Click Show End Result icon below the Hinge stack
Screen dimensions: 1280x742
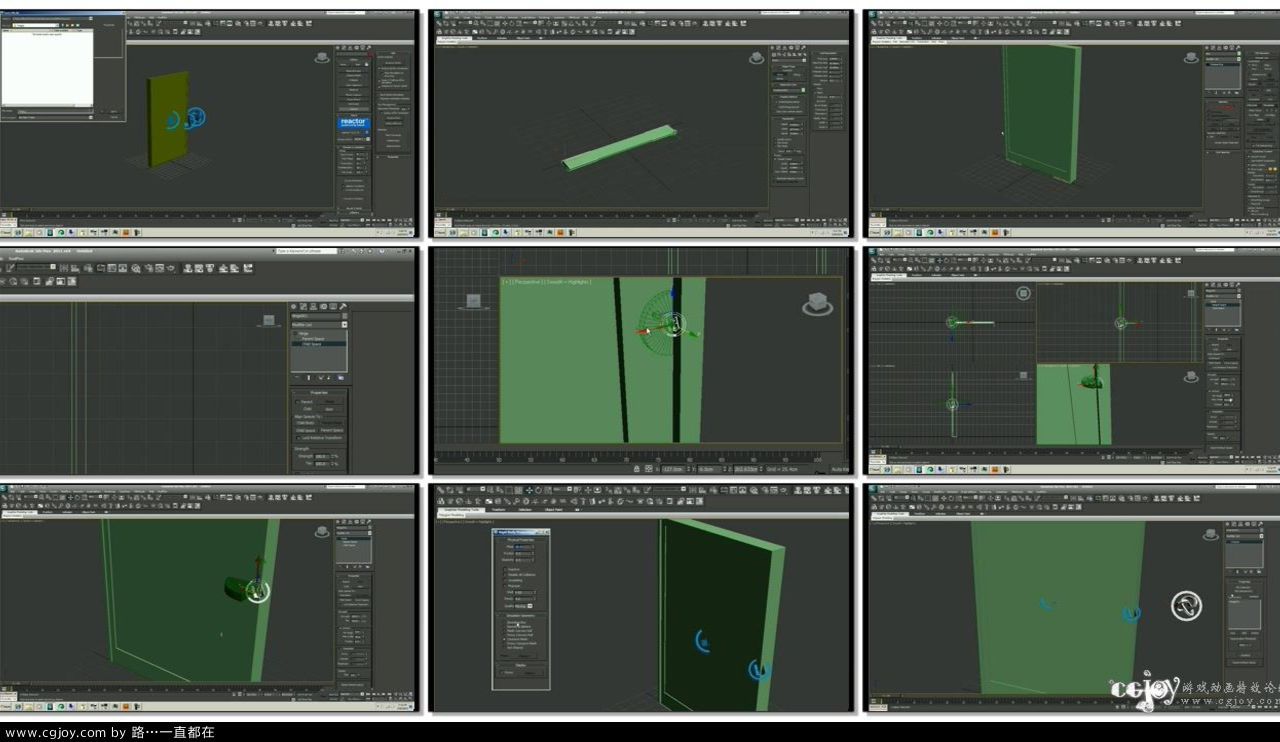pos(309,378)
